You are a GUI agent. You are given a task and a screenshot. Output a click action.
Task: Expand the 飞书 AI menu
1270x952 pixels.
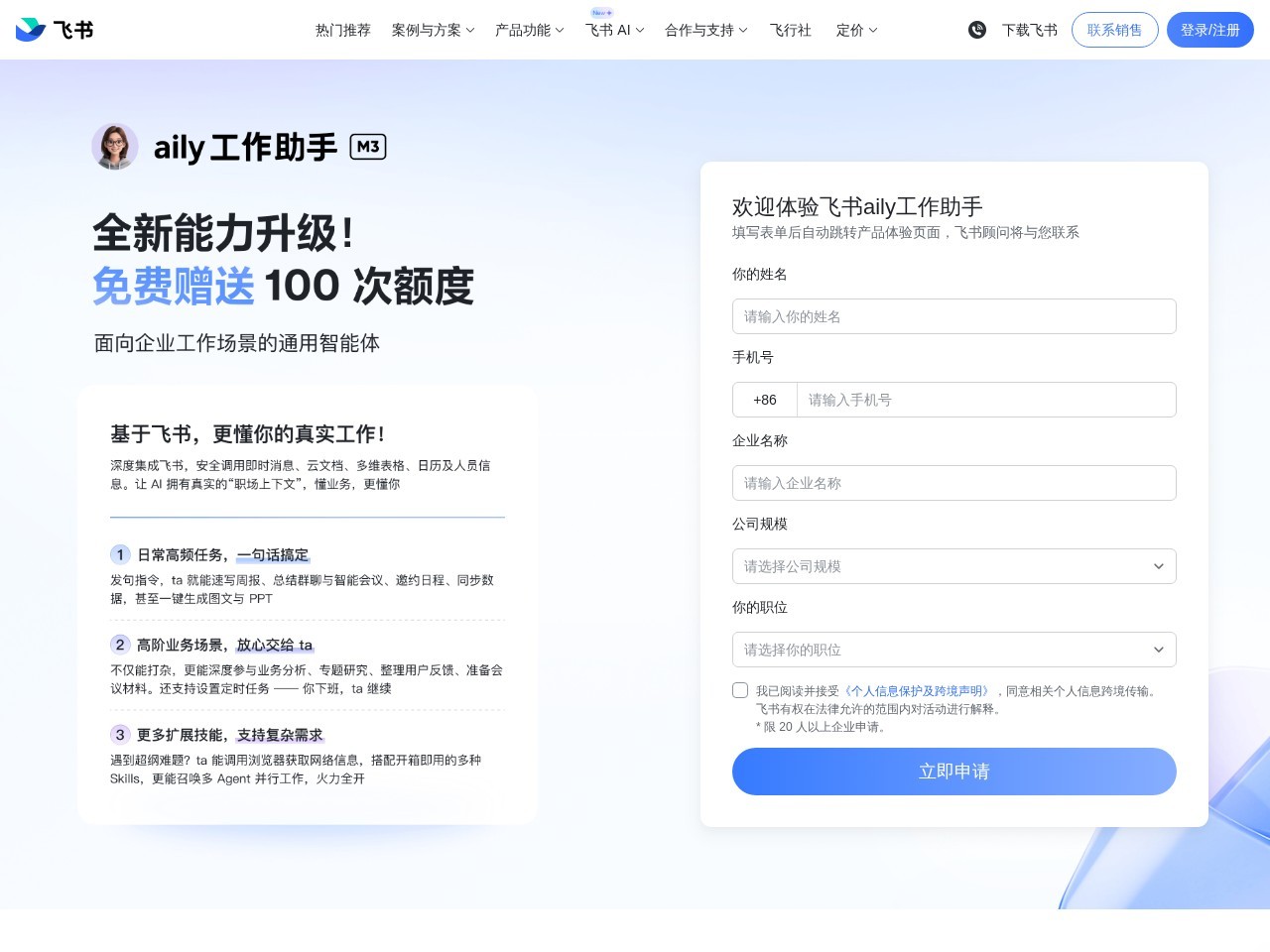pyautogui.click(x=615, y=30)
